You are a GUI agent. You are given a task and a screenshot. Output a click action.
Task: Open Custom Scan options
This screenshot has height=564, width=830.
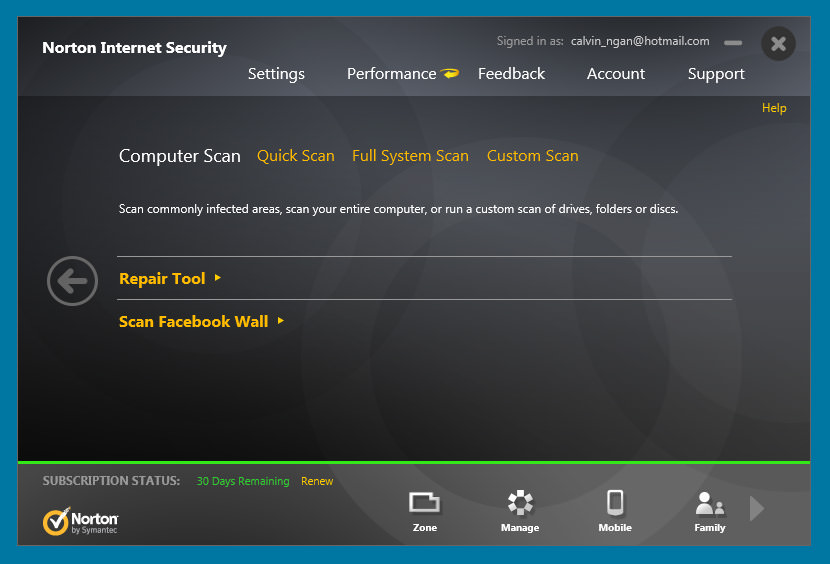click(x=533, y=156)
